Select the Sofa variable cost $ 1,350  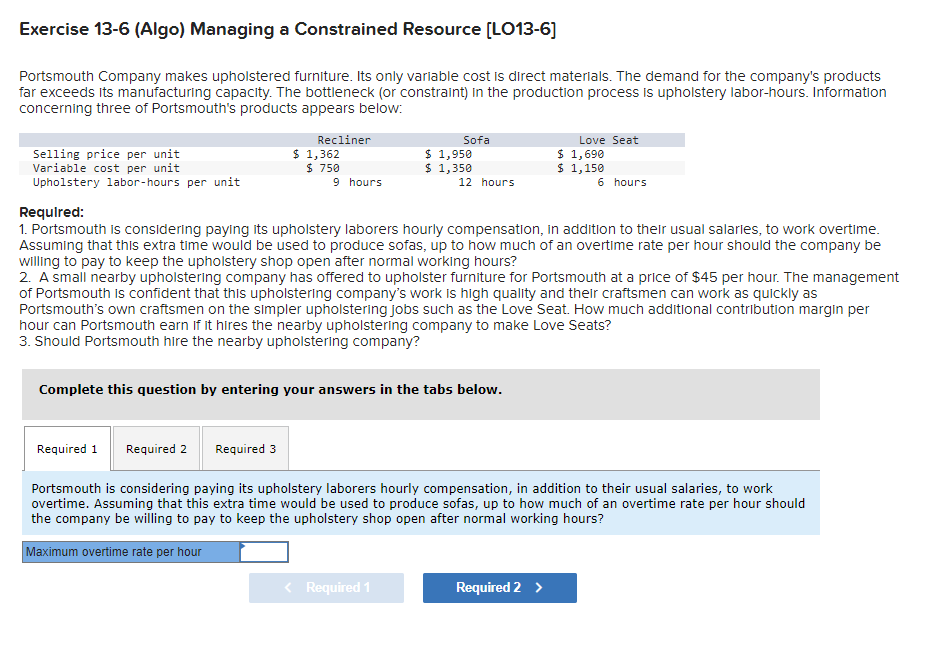pyautogui.click(x=448, y=168)
